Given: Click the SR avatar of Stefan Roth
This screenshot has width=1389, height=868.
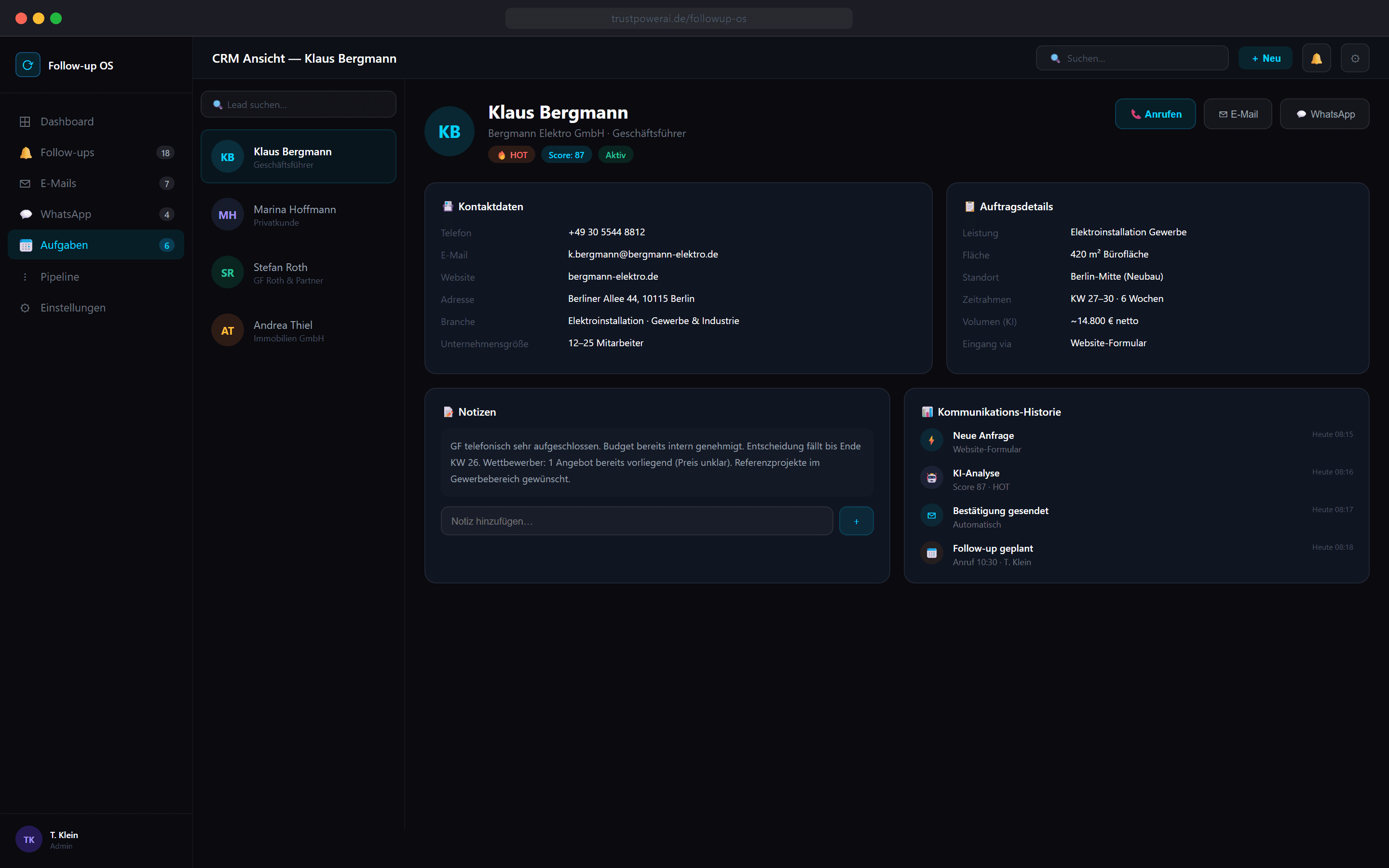Looking at the screenshot, I should click(x=227, y=272).
